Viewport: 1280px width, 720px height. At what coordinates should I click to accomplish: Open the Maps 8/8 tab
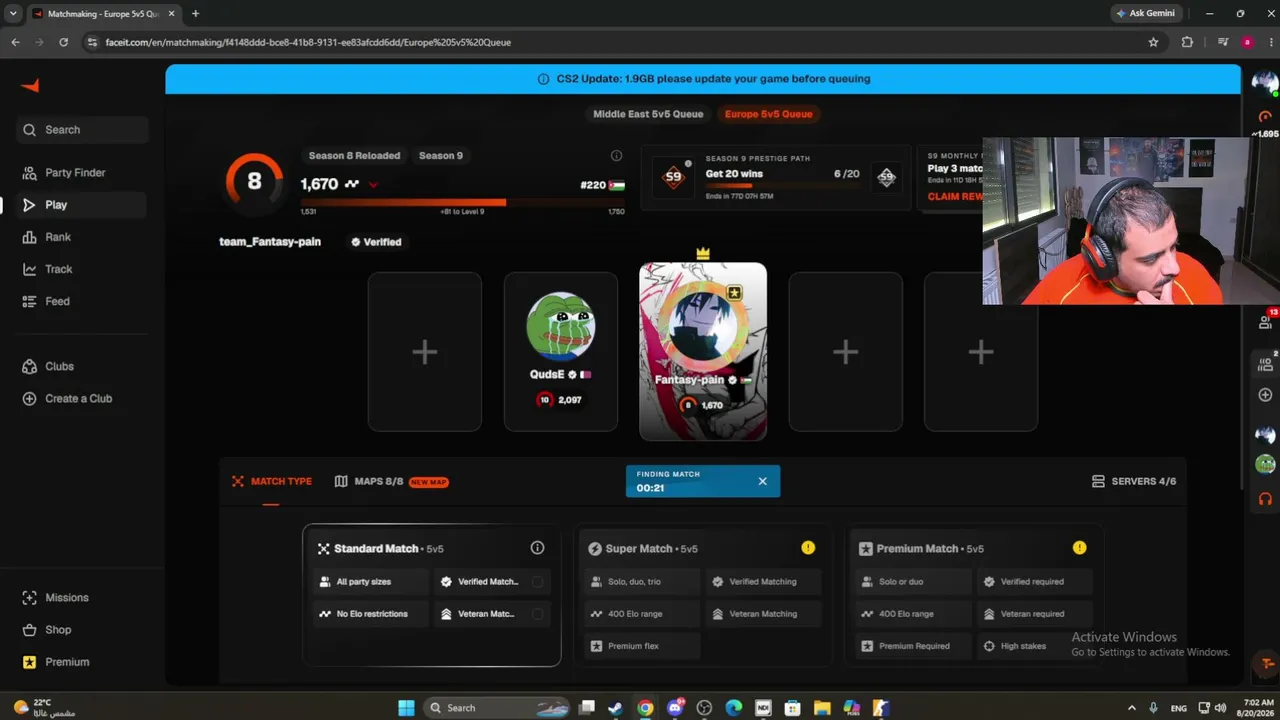click(391, 482)
